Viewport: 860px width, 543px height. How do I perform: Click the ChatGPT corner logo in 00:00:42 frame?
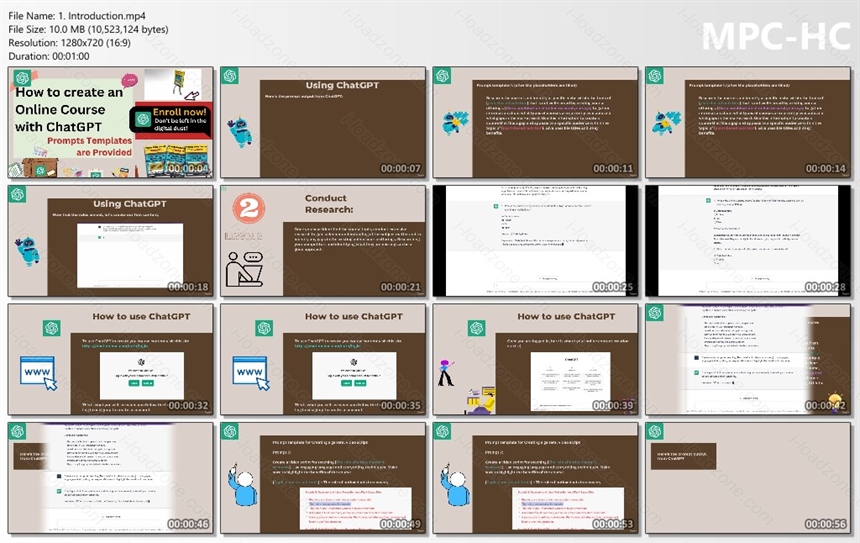coord(654,313)
